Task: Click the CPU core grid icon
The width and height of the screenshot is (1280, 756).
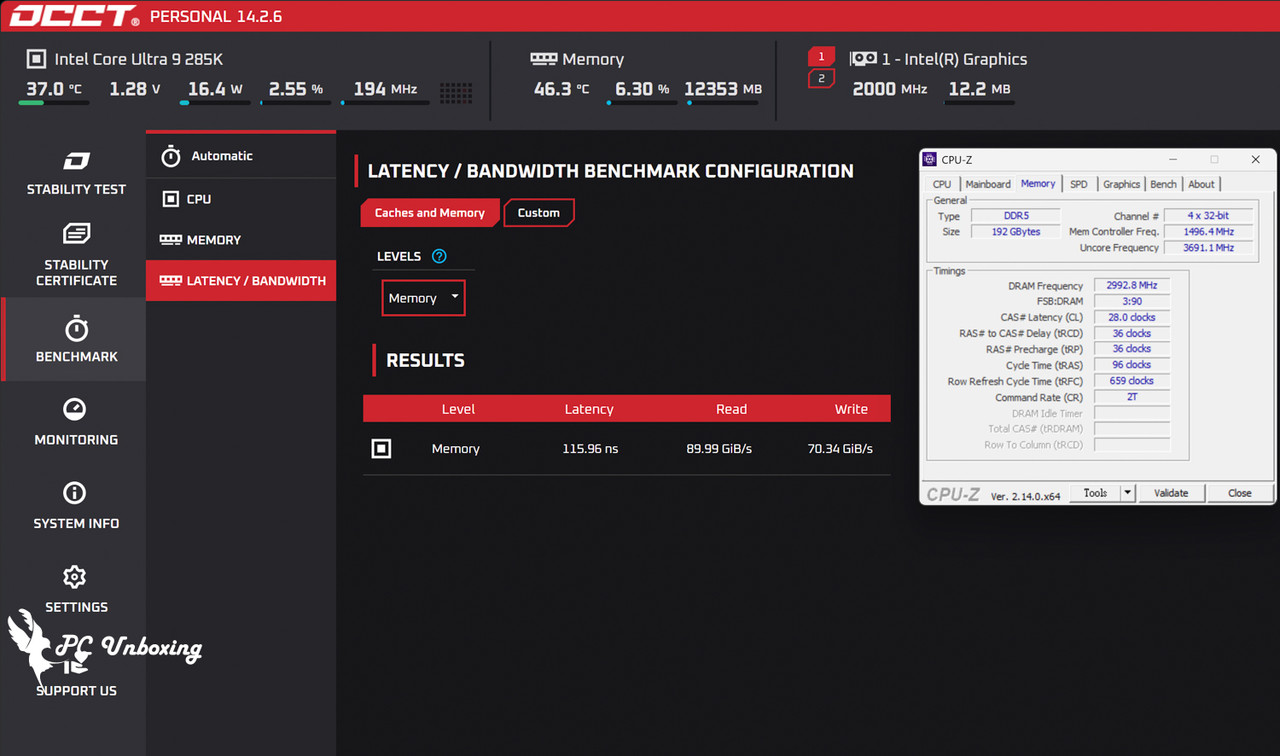Action: 456,91
